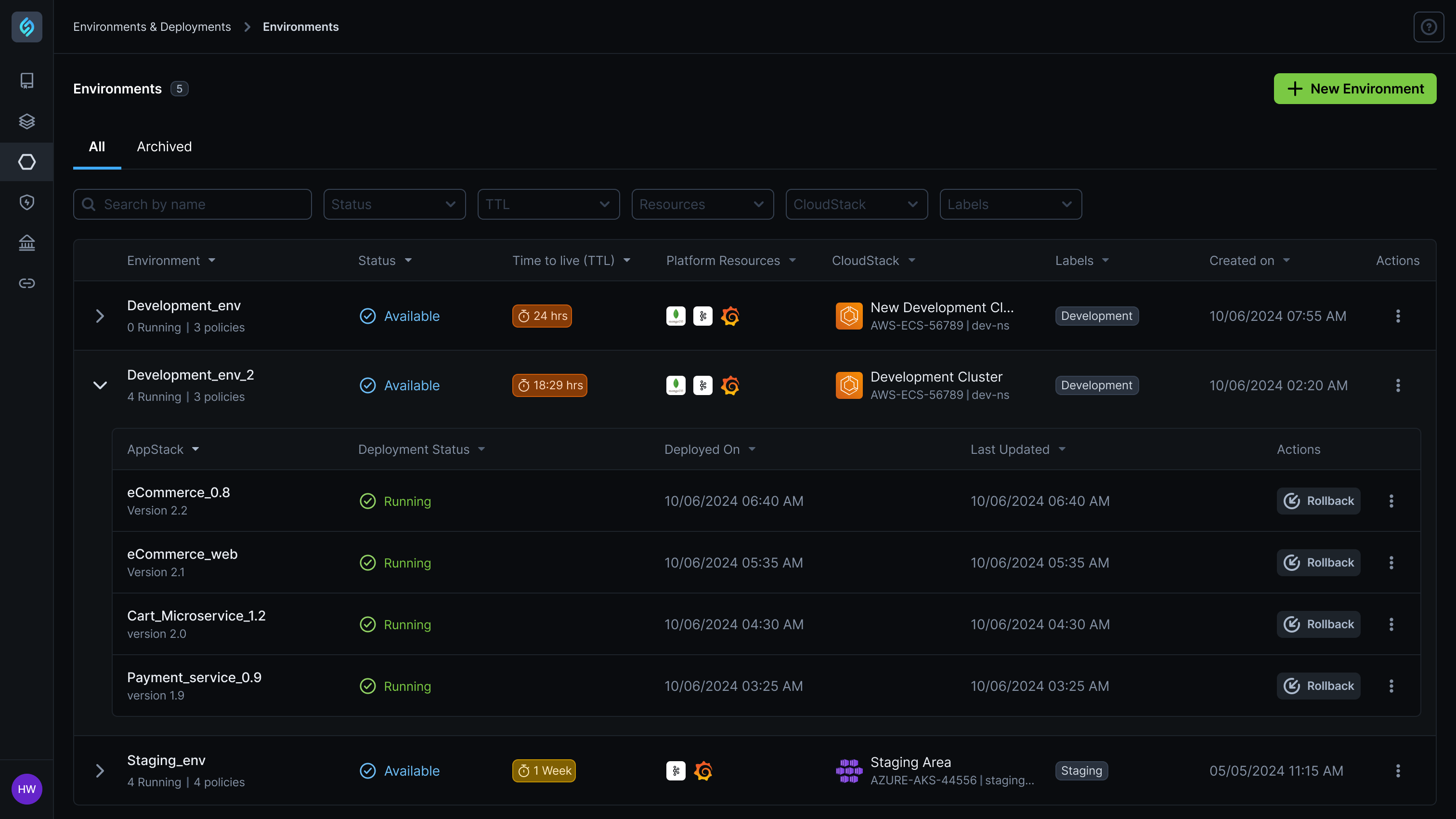Screen dimensions: 1456x819
Task: Open the Development_env_2 environment name
Action: [x=191, y=375]
